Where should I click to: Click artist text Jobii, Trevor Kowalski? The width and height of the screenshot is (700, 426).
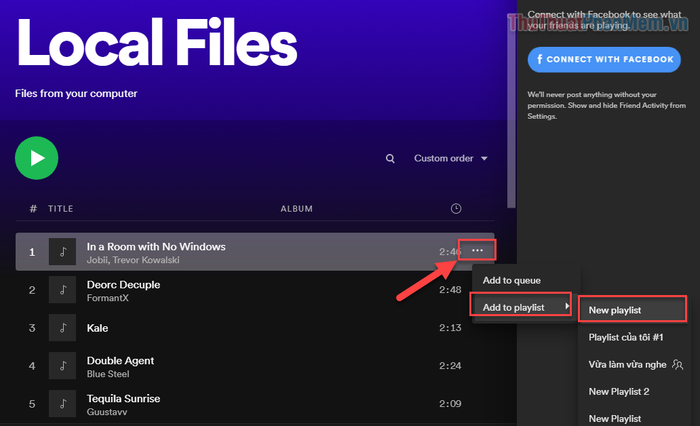click(x=133, y=260)
